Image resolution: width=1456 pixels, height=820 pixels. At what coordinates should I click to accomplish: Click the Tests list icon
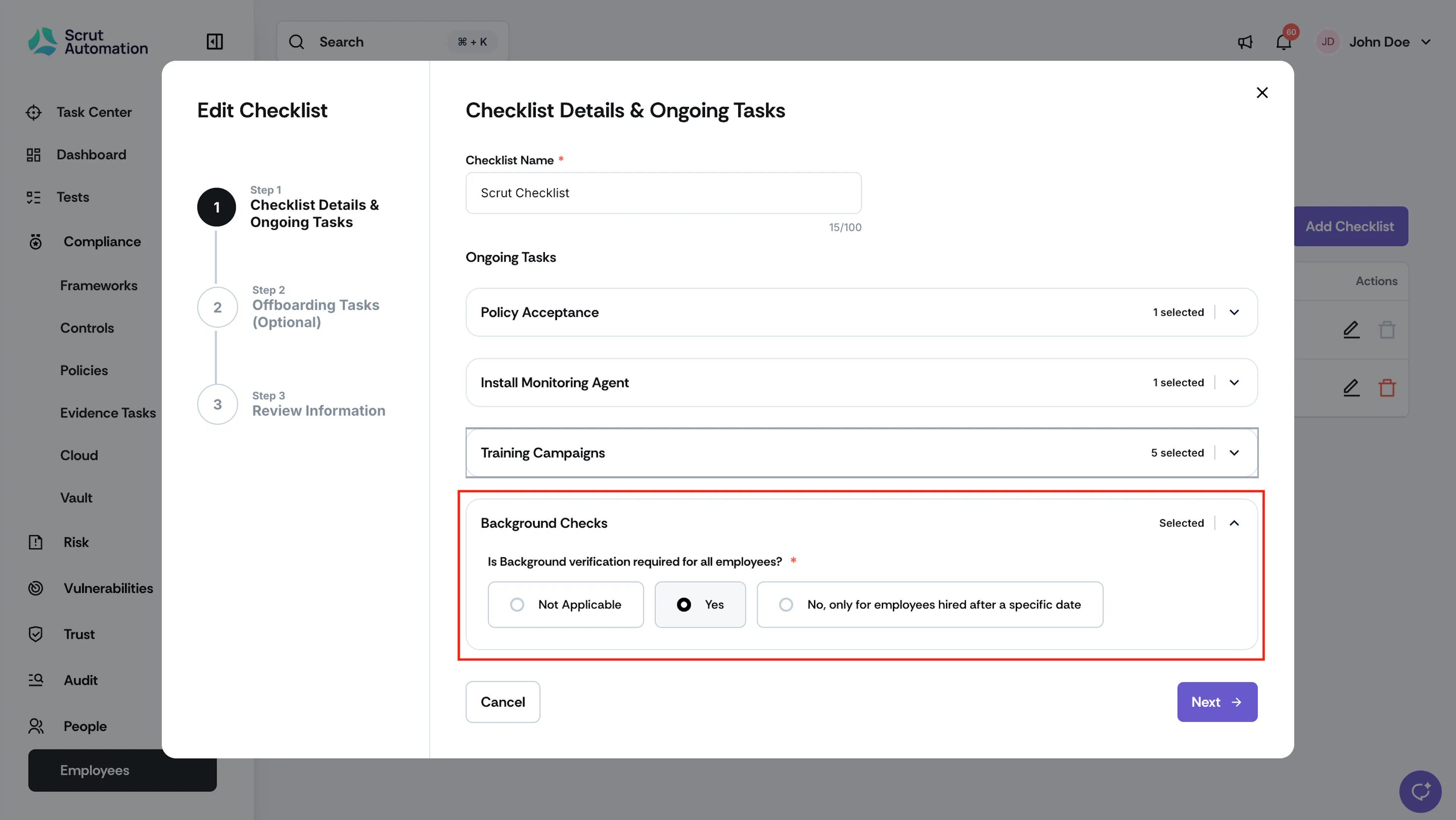tap(34, 197)
